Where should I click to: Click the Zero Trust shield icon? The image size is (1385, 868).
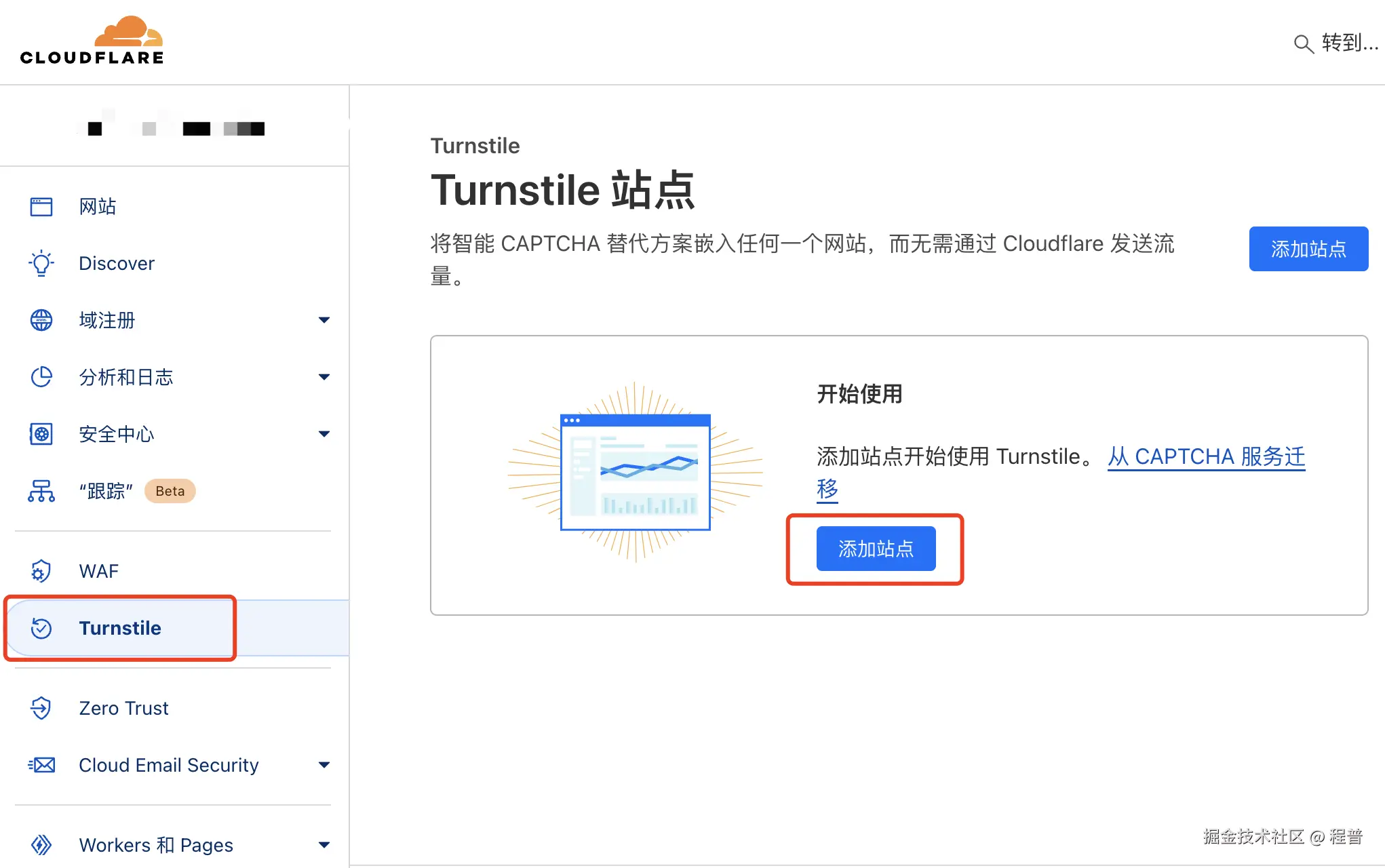[x=41, y=708]
